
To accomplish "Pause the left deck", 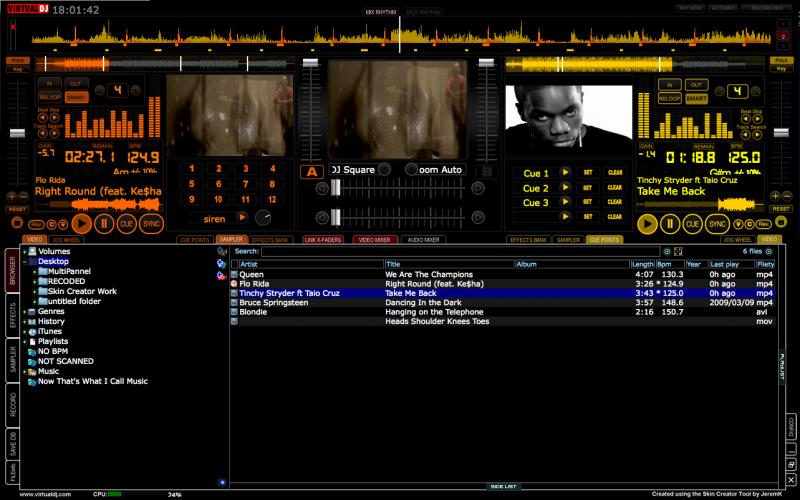I will (x=104, y=223).
